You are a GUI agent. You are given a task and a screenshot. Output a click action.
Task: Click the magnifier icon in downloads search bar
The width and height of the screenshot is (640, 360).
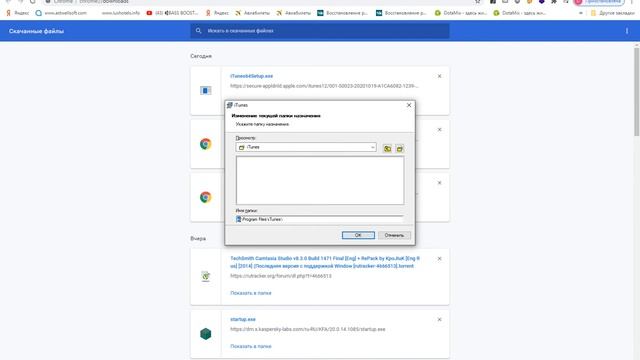coord(198,31)
